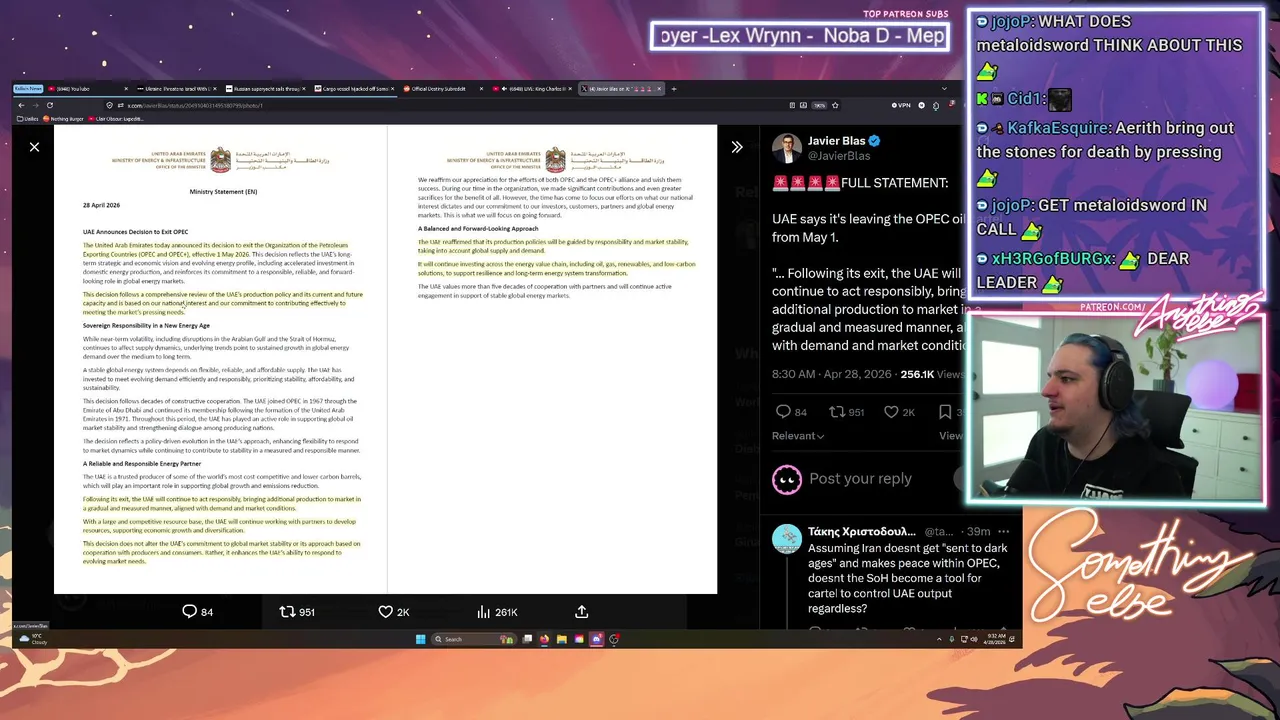Screen dimensions: 1280x720
Task: Click the right page of the ministry statement
Action: point(552,360)
